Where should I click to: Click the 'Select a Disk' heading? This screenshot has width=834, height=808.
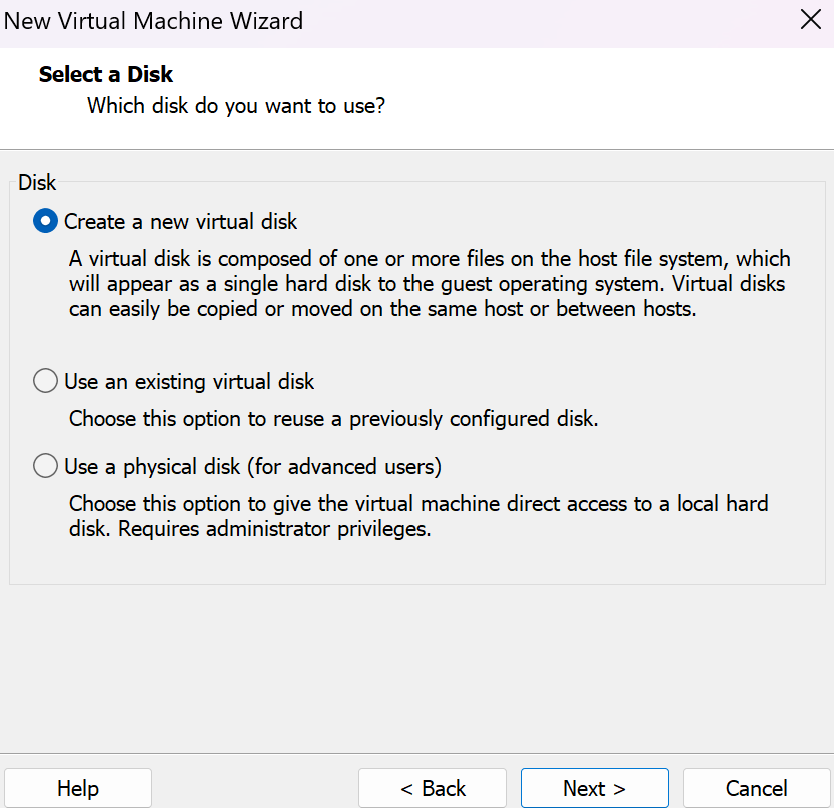[106, 74]
